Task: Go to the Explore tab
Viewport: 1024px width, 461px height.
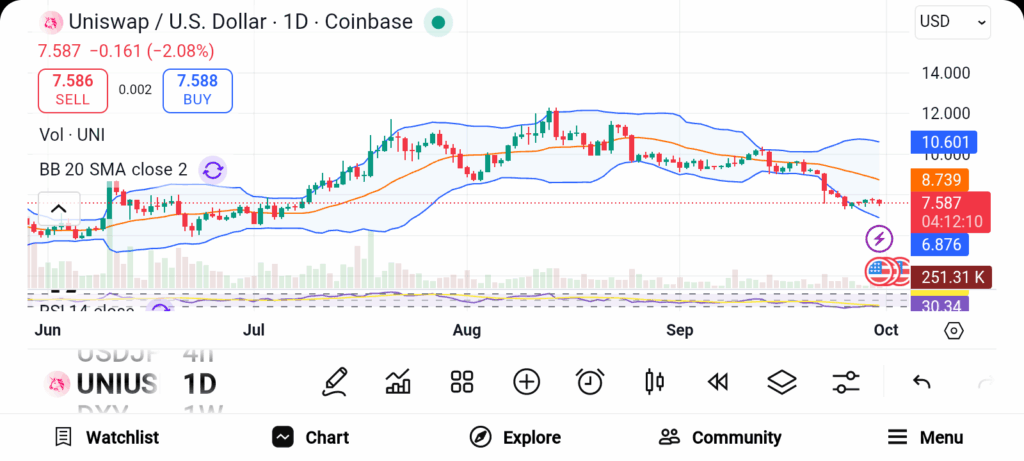Action: (x=516, y=437)
